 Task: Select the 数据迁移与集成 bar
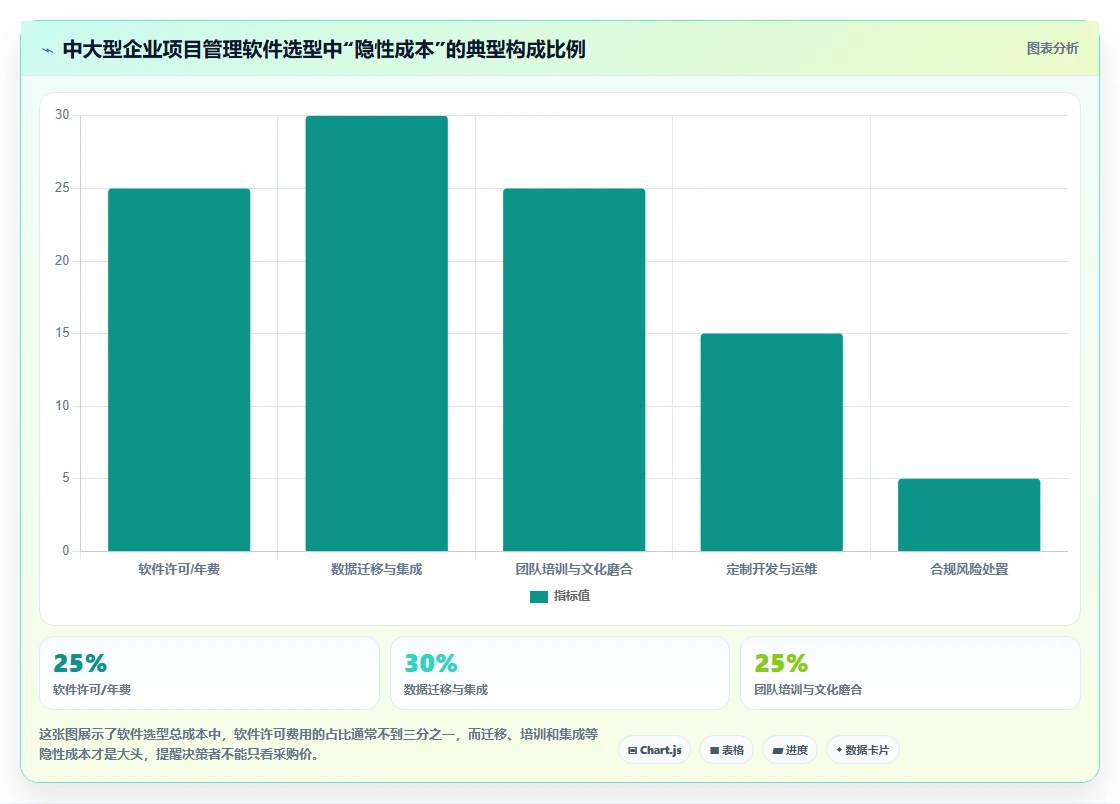point(376,333)
